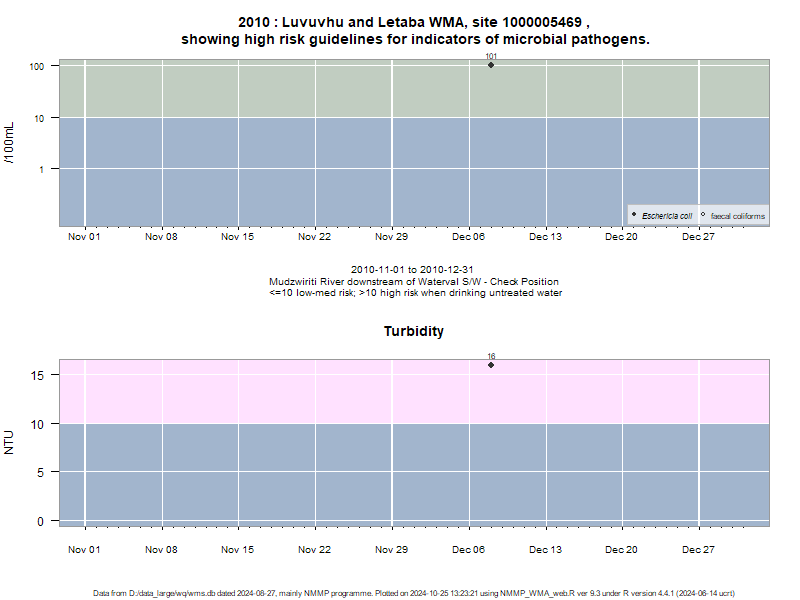This screenshot has height=600, width=800.
Task: Click the '100' tick on the pathogen chart
Action: click(37, 67)
